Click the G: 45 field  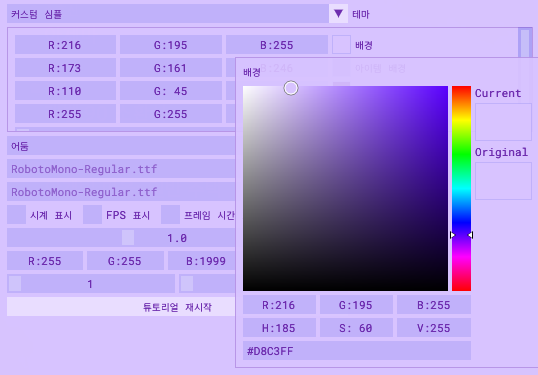click(171, 91)
